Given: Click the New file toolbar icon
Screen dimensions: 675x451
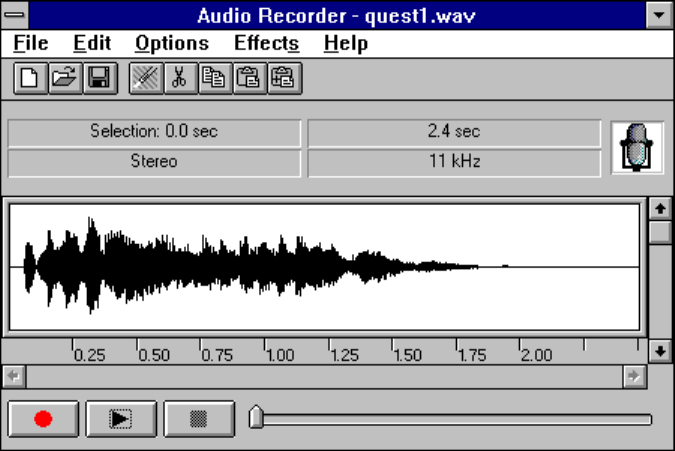Looking at the screenshot, I should (x=30, y=78).
